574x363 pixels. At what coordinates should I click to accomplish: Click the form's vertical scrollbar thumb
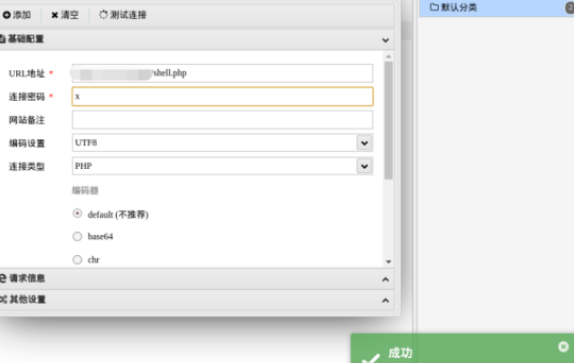pyautogui.click(x=388, y=121)
